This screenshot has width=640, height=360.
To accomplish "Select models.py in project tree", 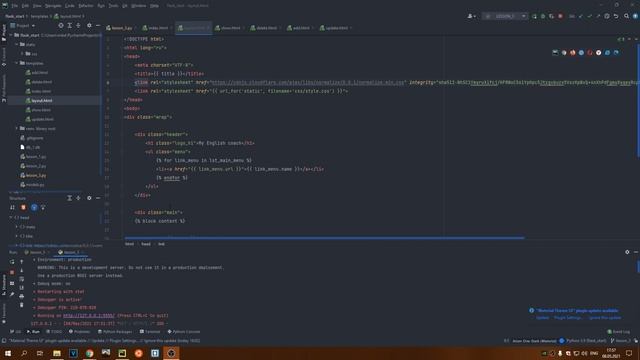I will (x=35, y=184).
